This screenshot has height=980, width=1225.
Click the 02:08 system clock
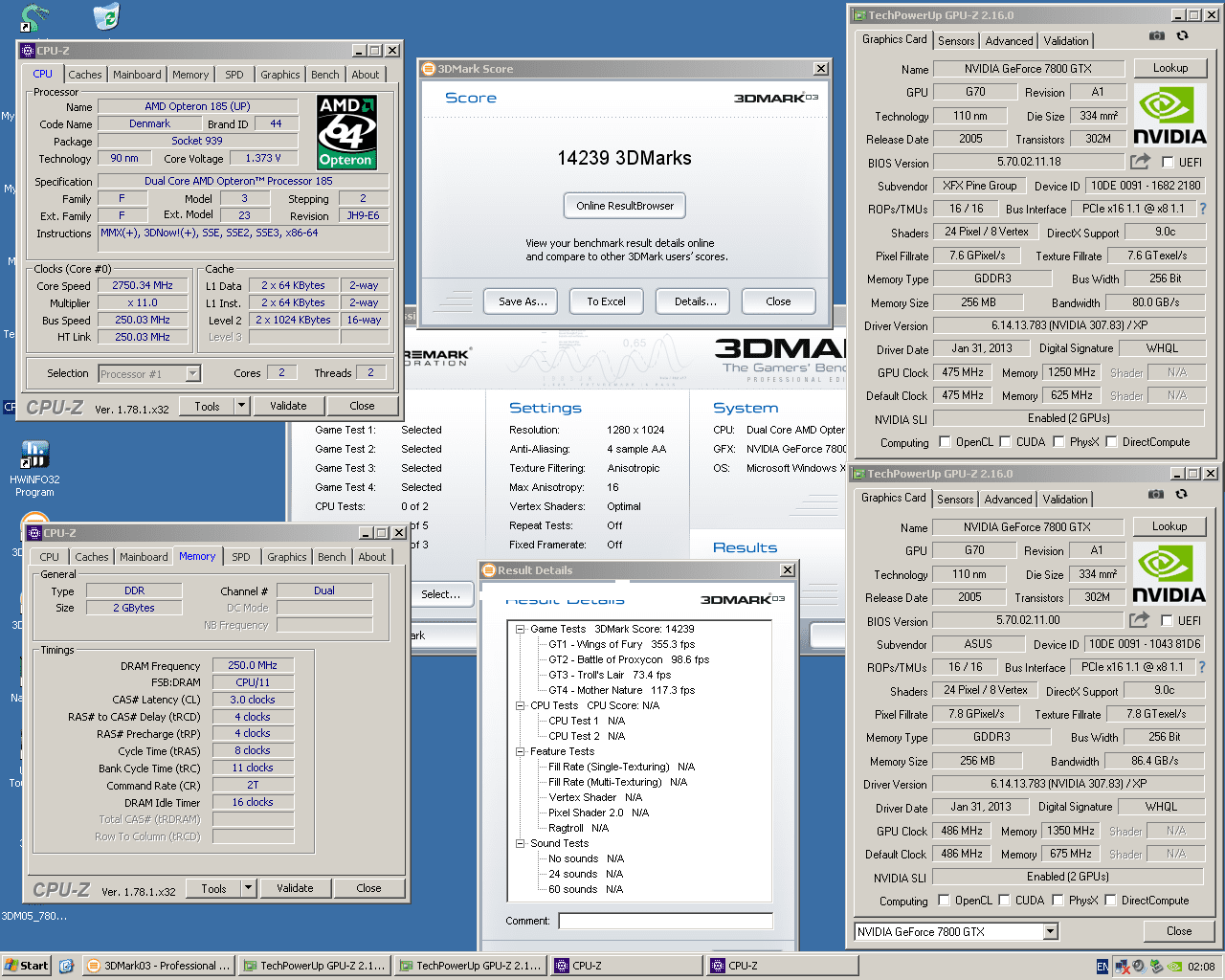tap(1201, 967)
